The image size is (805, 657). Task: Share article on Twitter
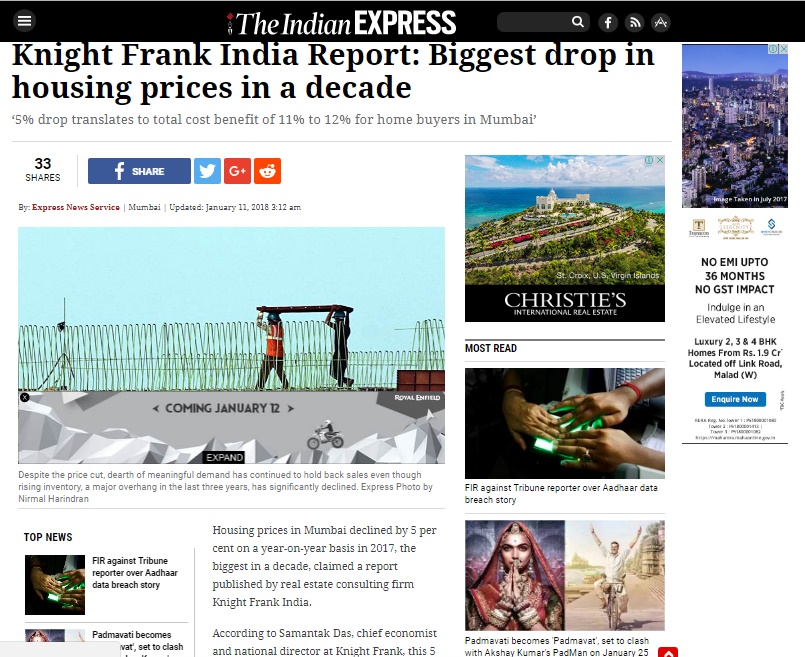click(x=207, y=171)
